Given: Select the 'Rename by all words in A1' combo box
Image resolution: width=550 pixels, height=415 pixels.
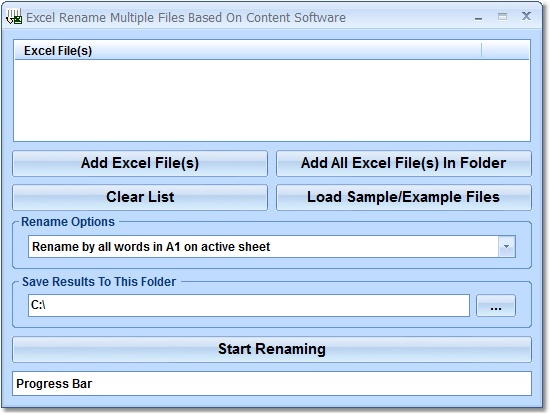Looking at the screenshot, I should point(272,247).
